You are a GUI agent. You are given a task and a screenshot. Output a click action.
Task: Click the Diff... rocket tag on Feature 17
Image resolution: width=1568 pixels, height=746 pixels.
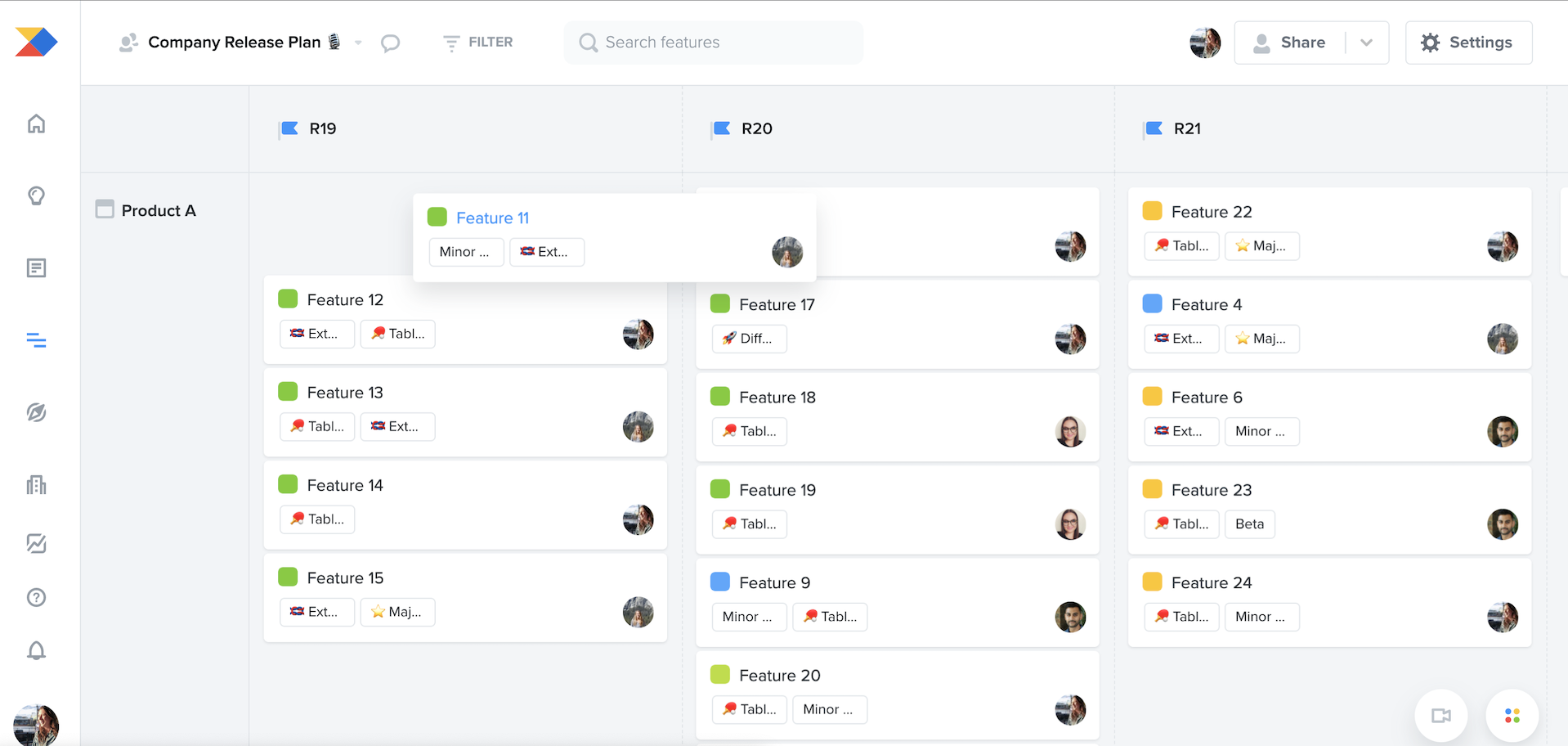tap(749, 339)
